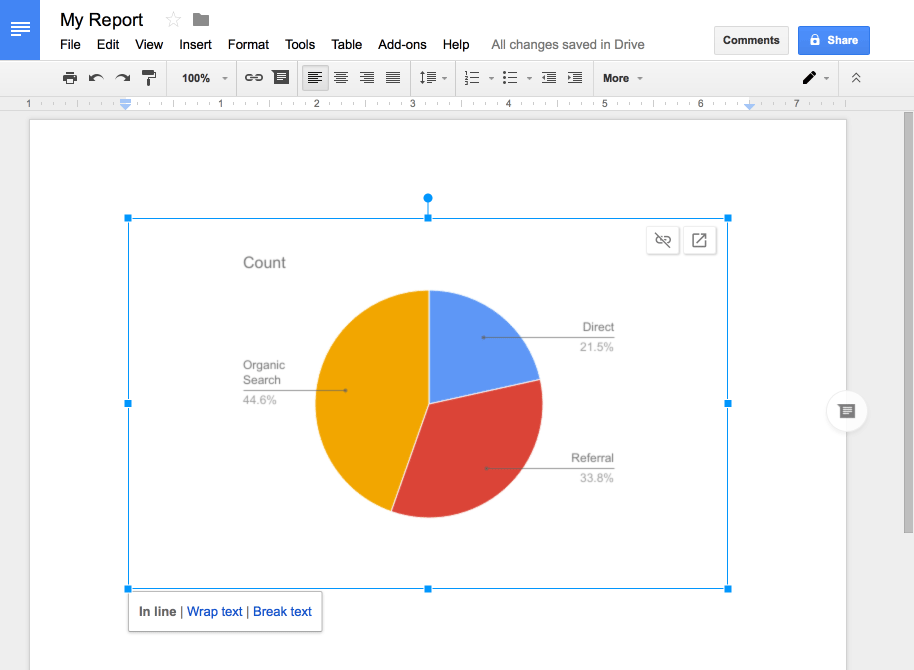
Task: Open the Insert menu
Action: [195, 44]
